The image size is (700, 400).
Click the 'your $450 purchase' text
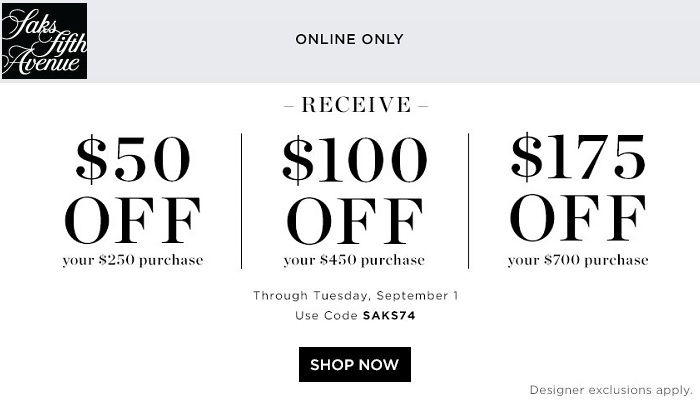click(354, 261)
